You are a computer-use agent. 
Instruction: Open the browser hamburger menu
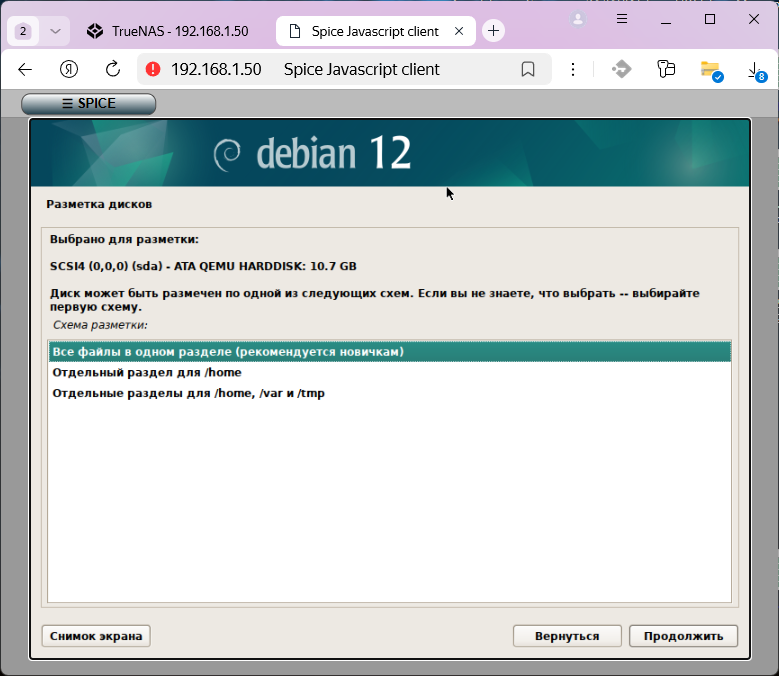(x=622, y=19)
